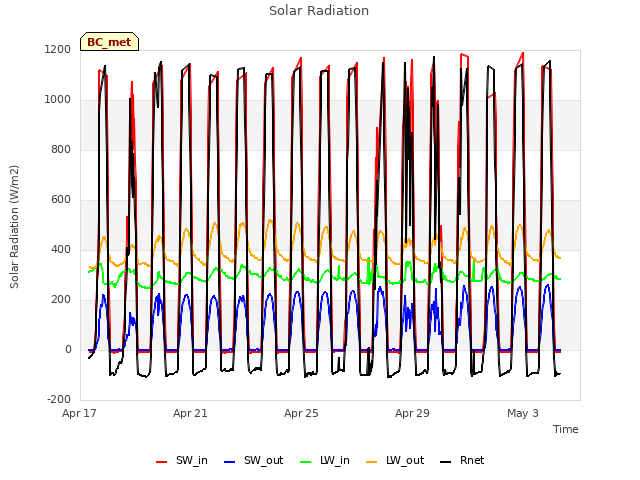Click the black Rnet legend swatch
The width and height of the screenshot is (640, 480).
pos(446,462)
